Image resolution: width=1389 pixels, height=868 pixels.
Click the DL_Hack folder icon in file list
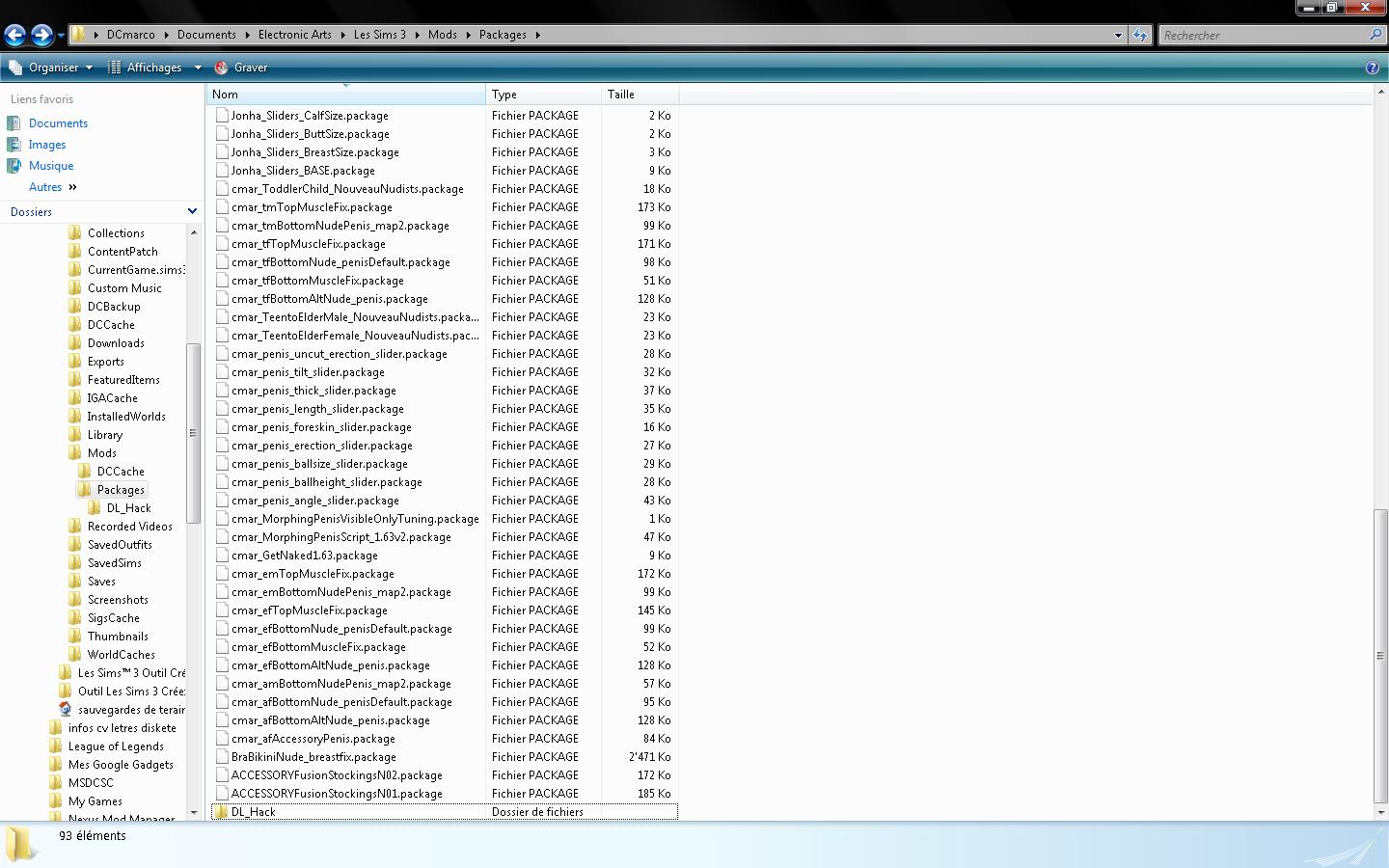tap(221, 812)
